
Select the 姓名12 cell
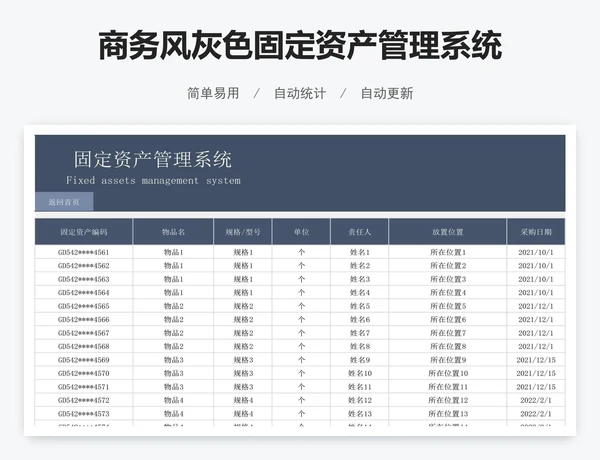pos(360,400)
